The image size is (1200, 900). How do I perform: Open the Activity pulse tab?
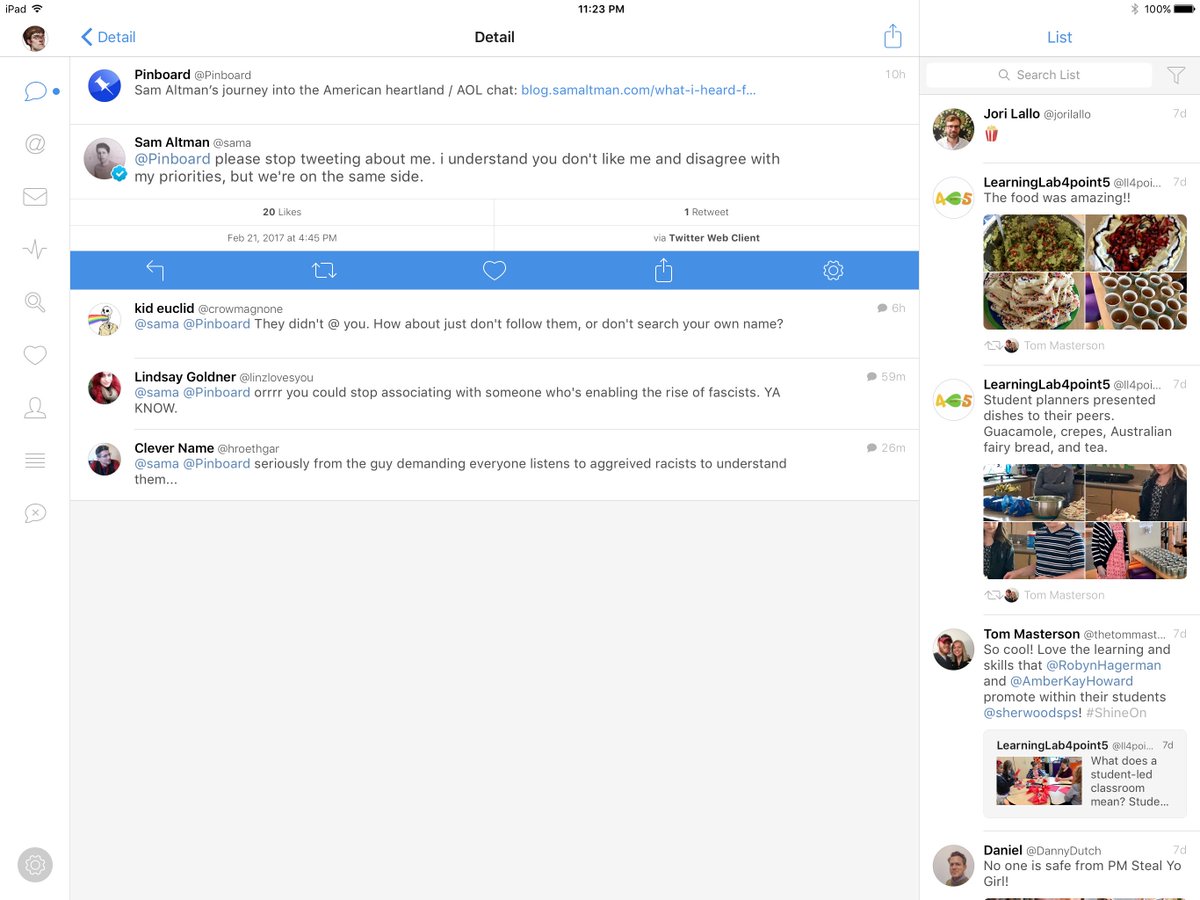click(35, 250)
